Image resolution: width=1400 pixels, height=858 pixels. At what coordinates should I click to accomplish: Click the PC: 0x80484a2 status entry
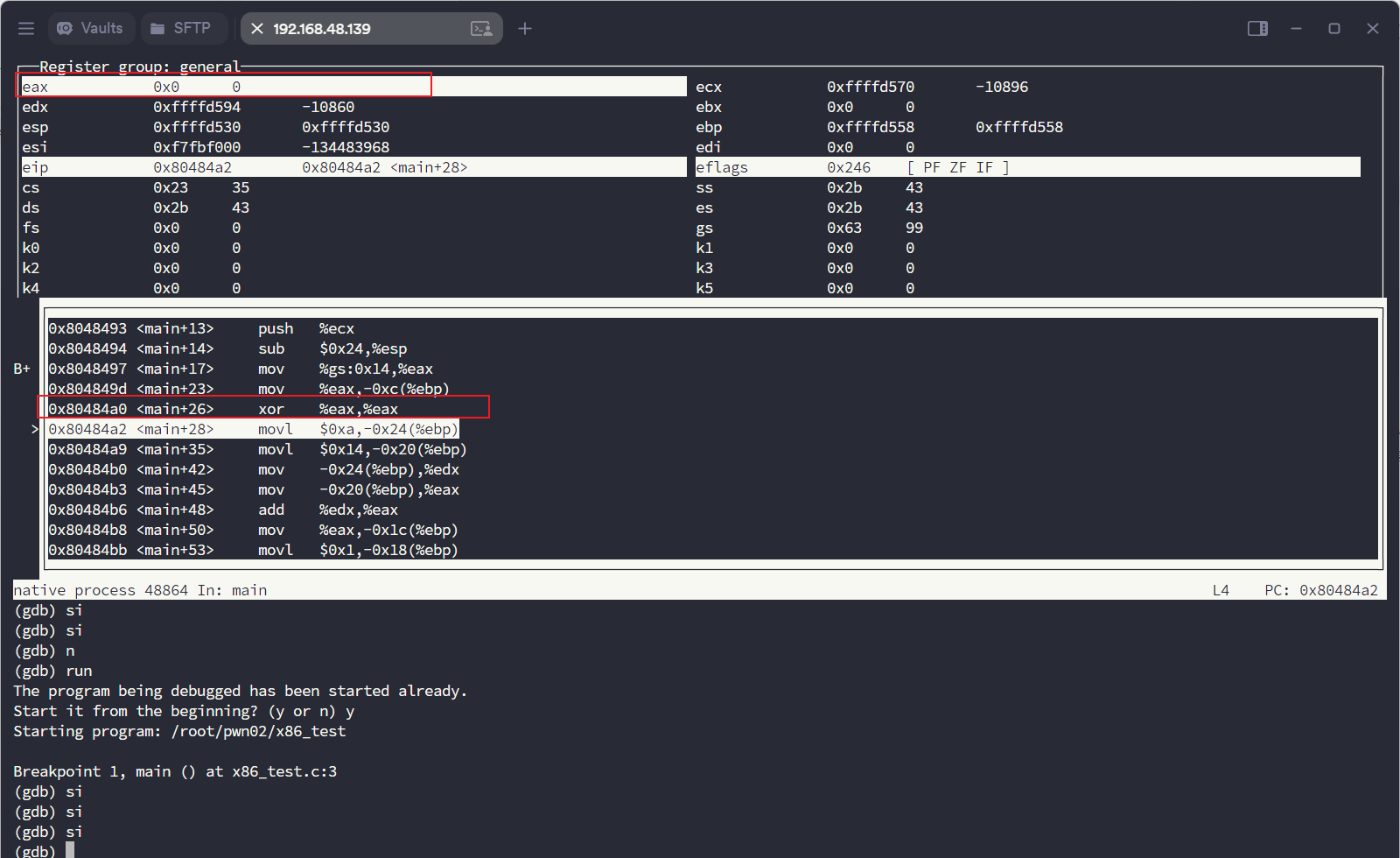coord(1321,590)
